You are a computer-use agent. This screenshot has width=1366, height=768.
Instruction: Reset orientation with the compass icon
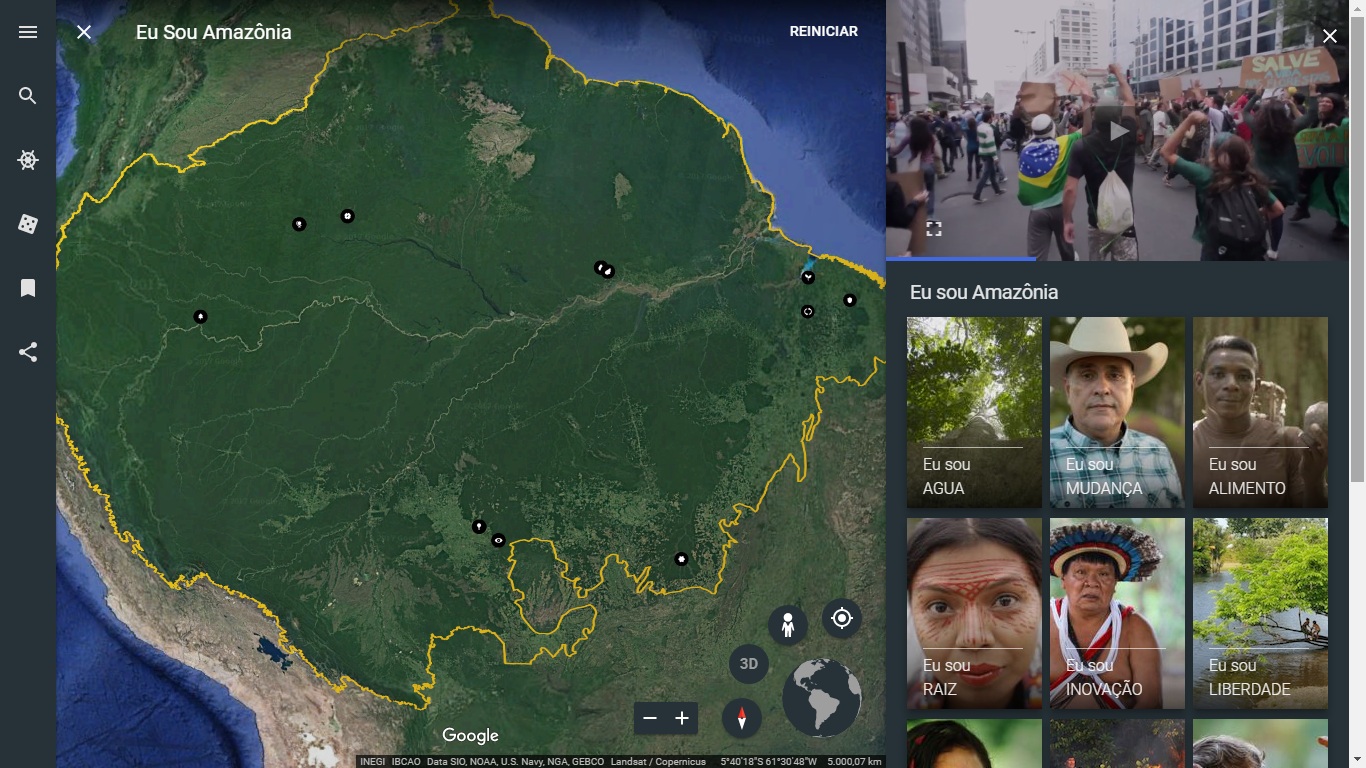pos(741,718)
